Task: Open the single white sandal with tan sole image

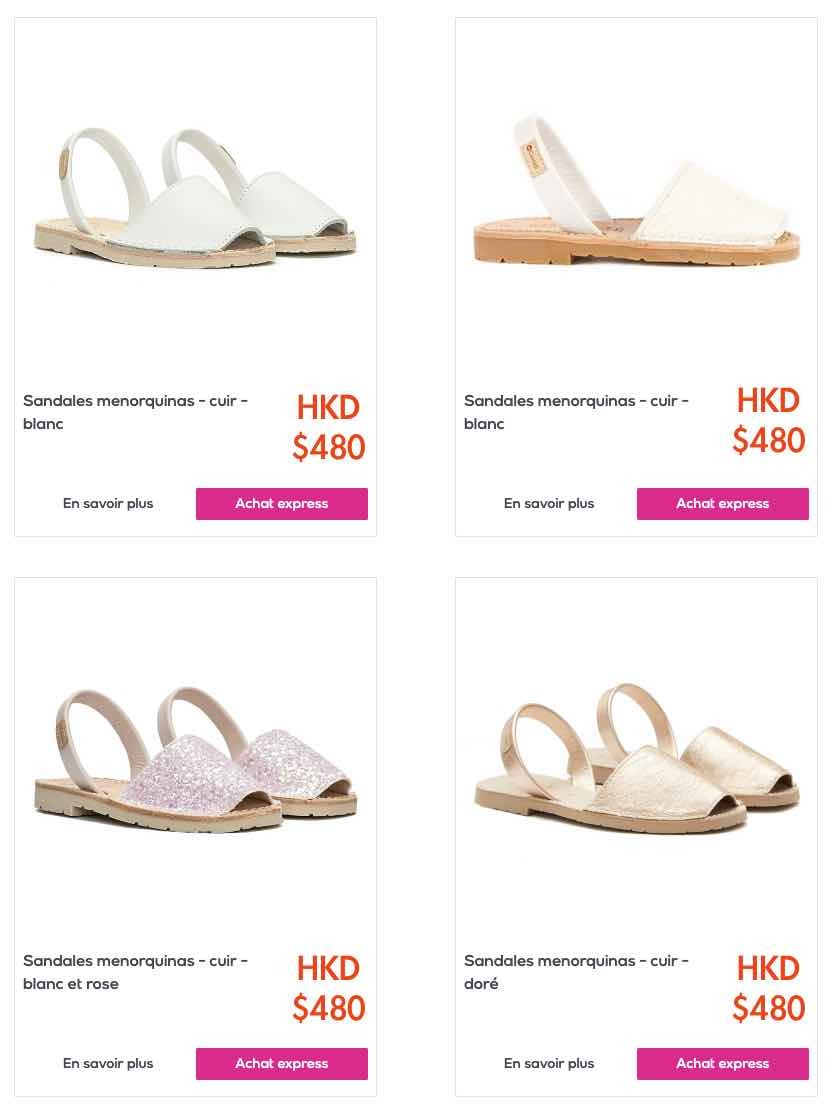Action: [636, 190]
